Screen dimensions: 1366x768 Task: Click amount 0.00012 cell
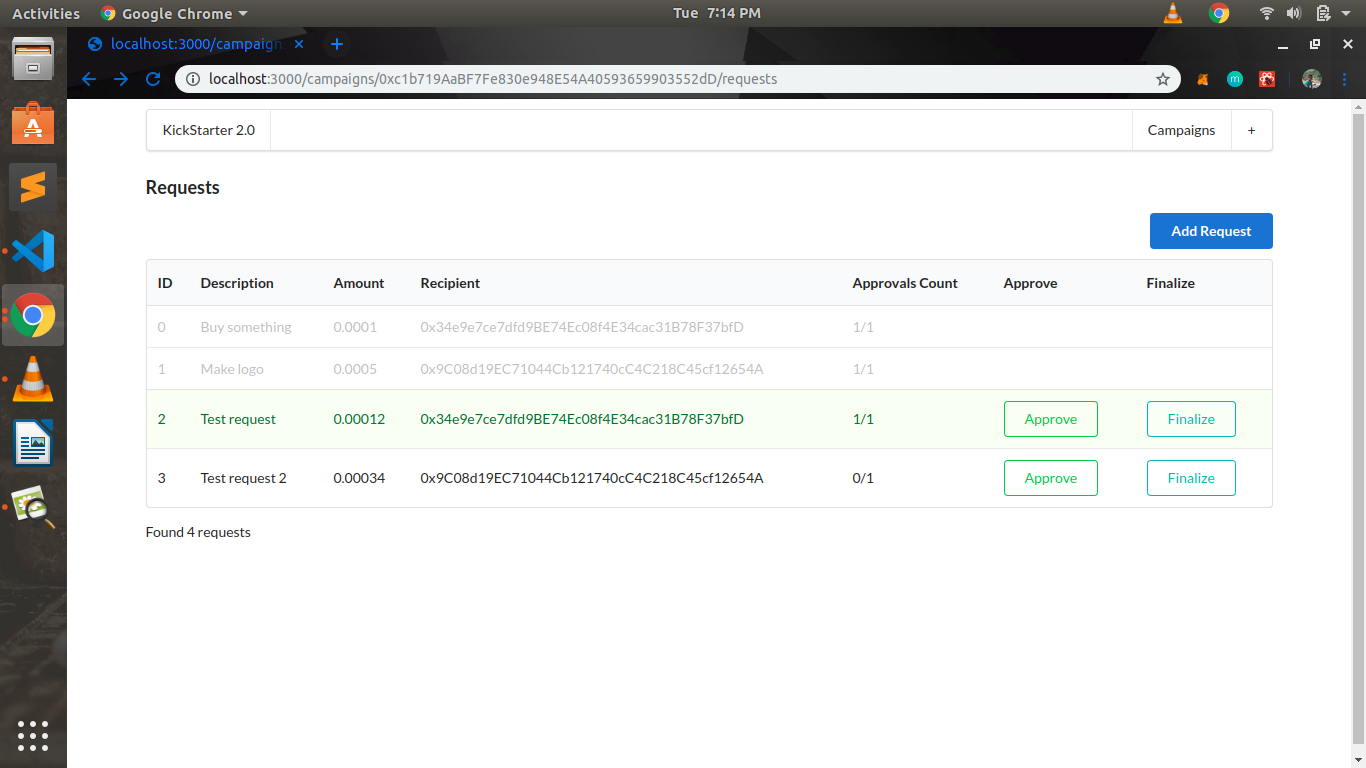[359, 419]
